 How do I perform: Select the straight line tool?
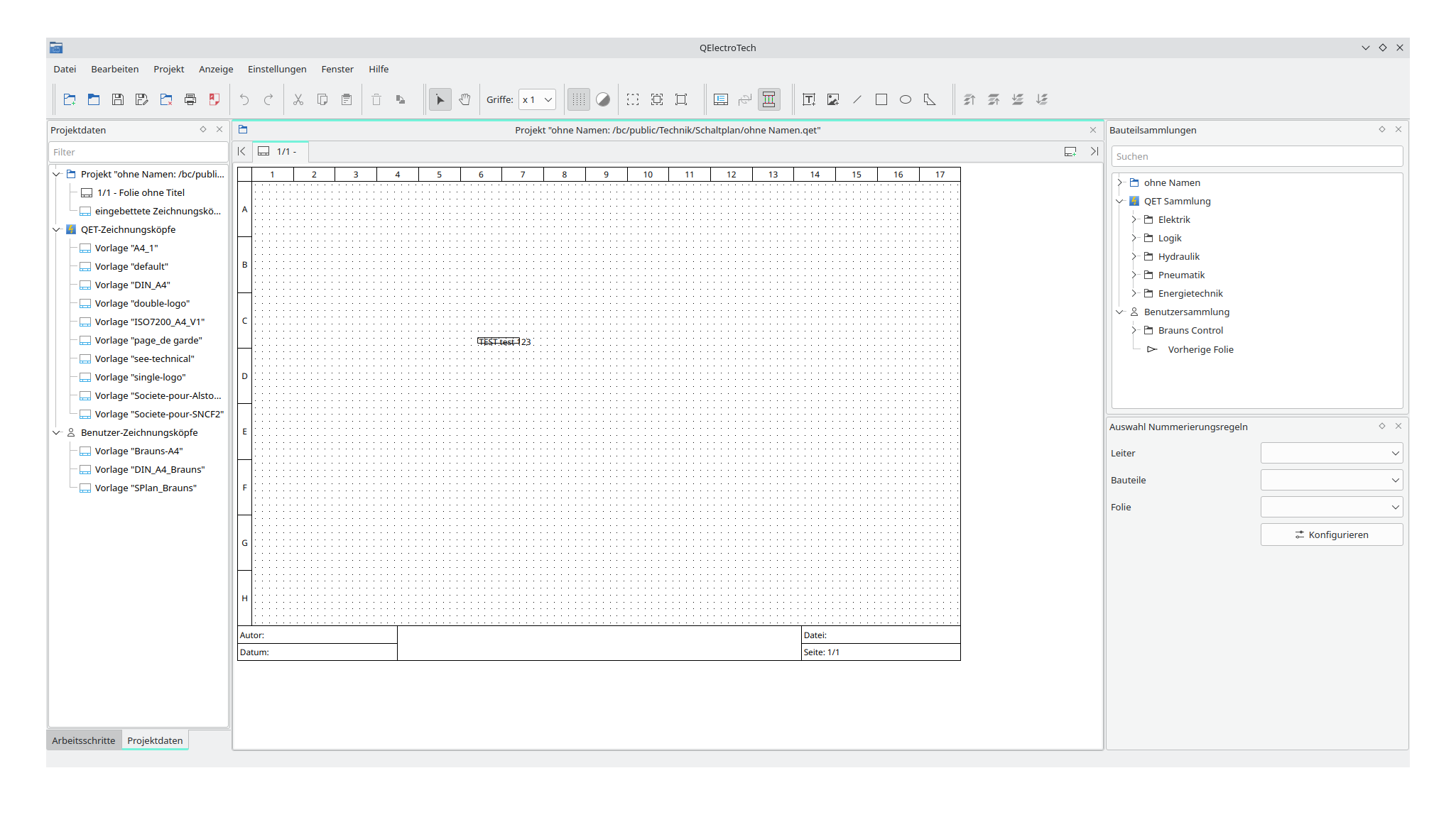[857, 99]
